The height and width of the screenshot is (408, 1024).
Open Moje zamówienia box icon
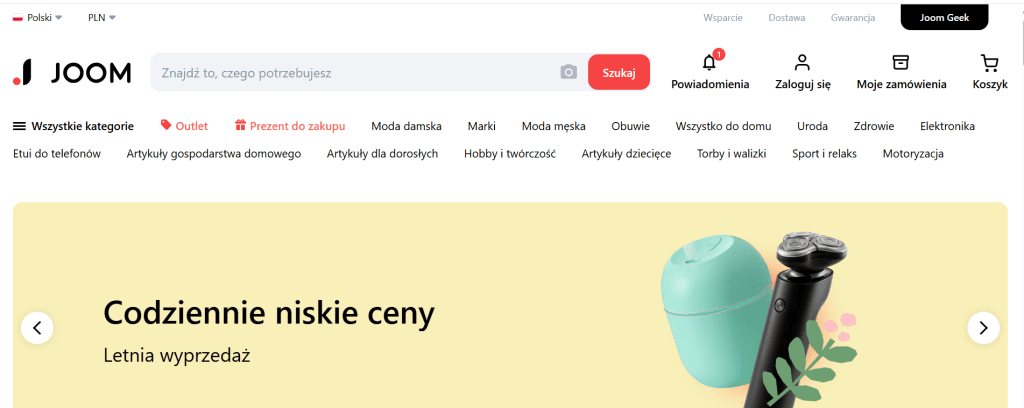pyautogui.click(x=901, y=63)
